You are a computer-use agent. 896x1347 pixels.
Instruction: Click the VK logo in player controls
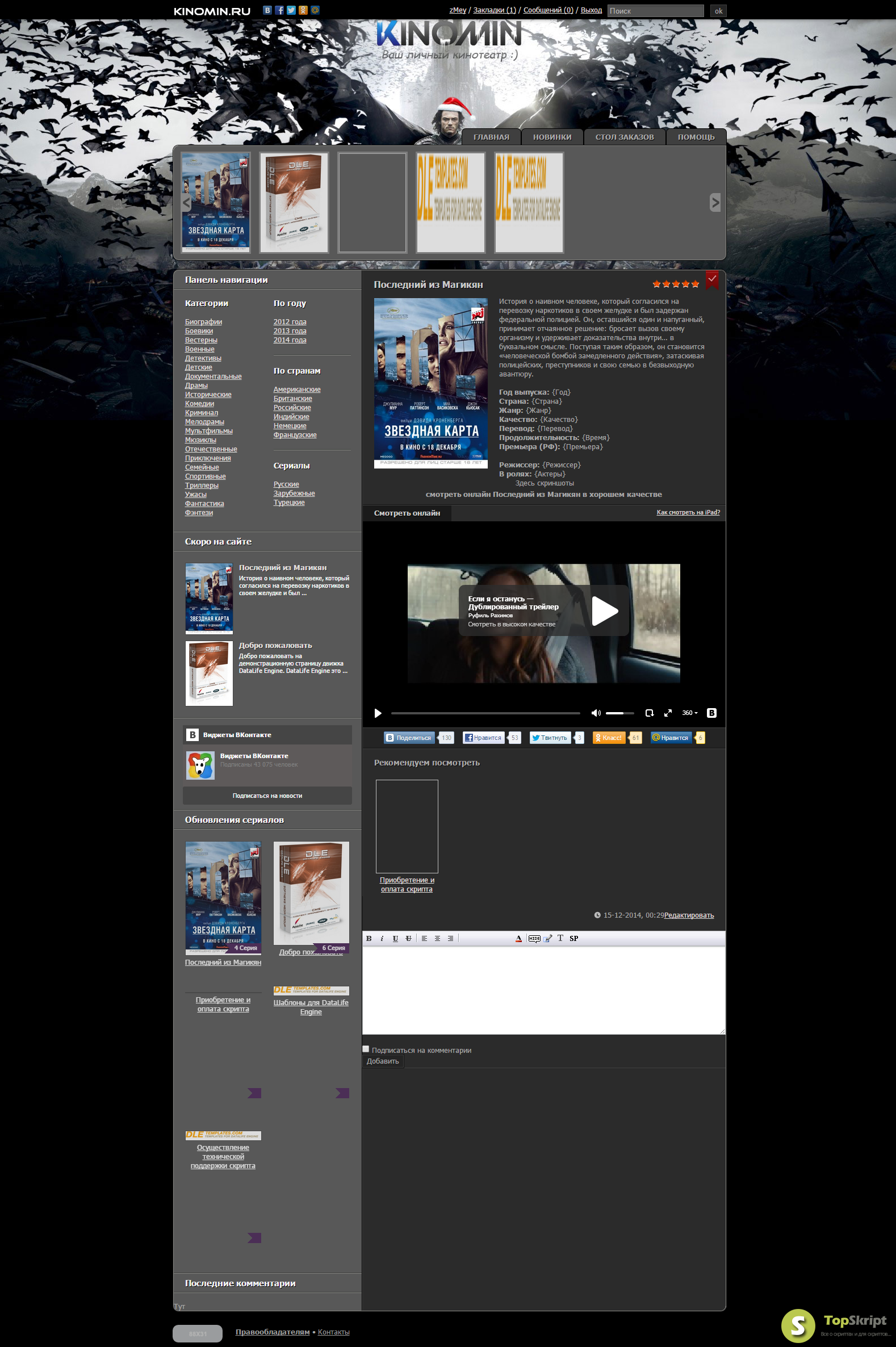711,713
